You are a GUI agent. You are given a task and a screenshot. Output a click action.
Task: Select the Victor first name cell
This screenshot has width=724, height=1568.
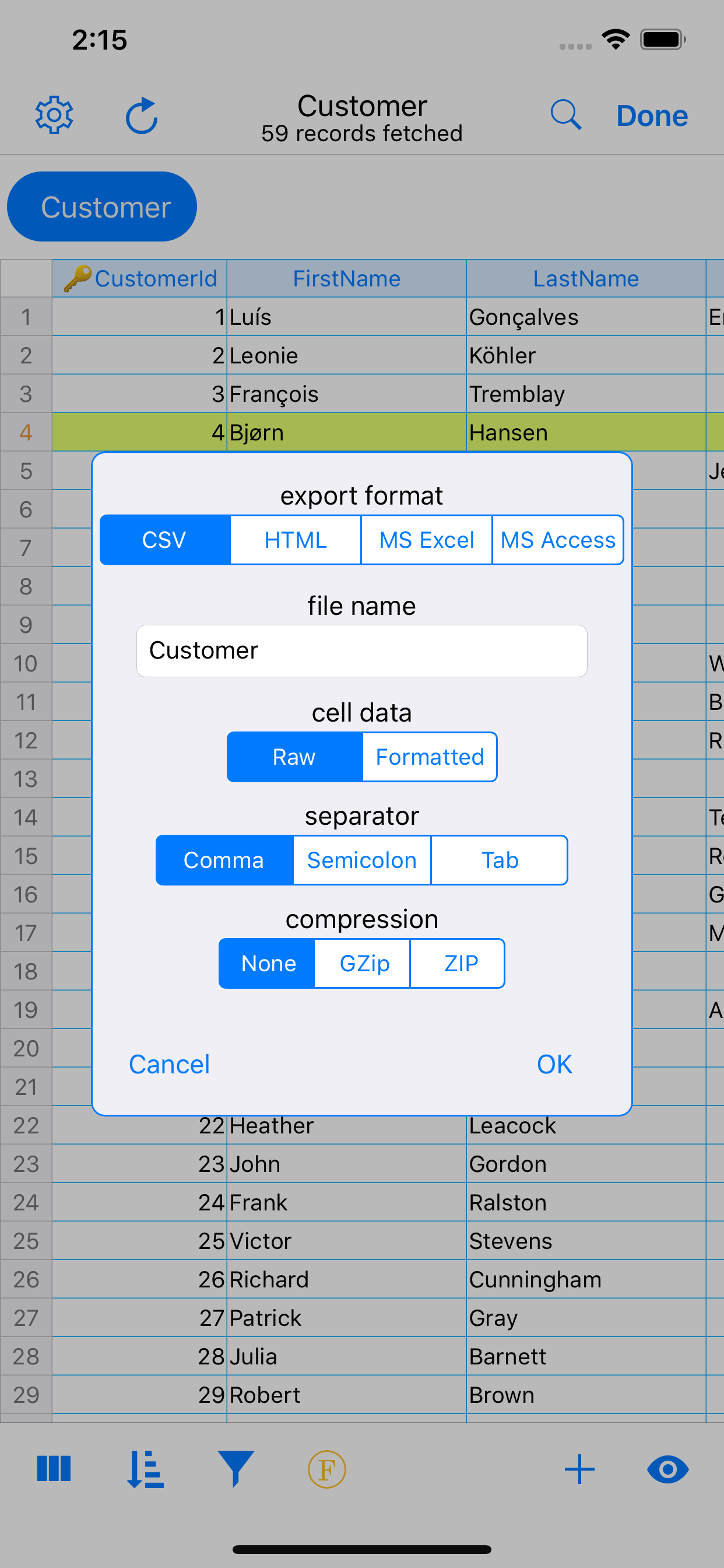pos(347,1241)
